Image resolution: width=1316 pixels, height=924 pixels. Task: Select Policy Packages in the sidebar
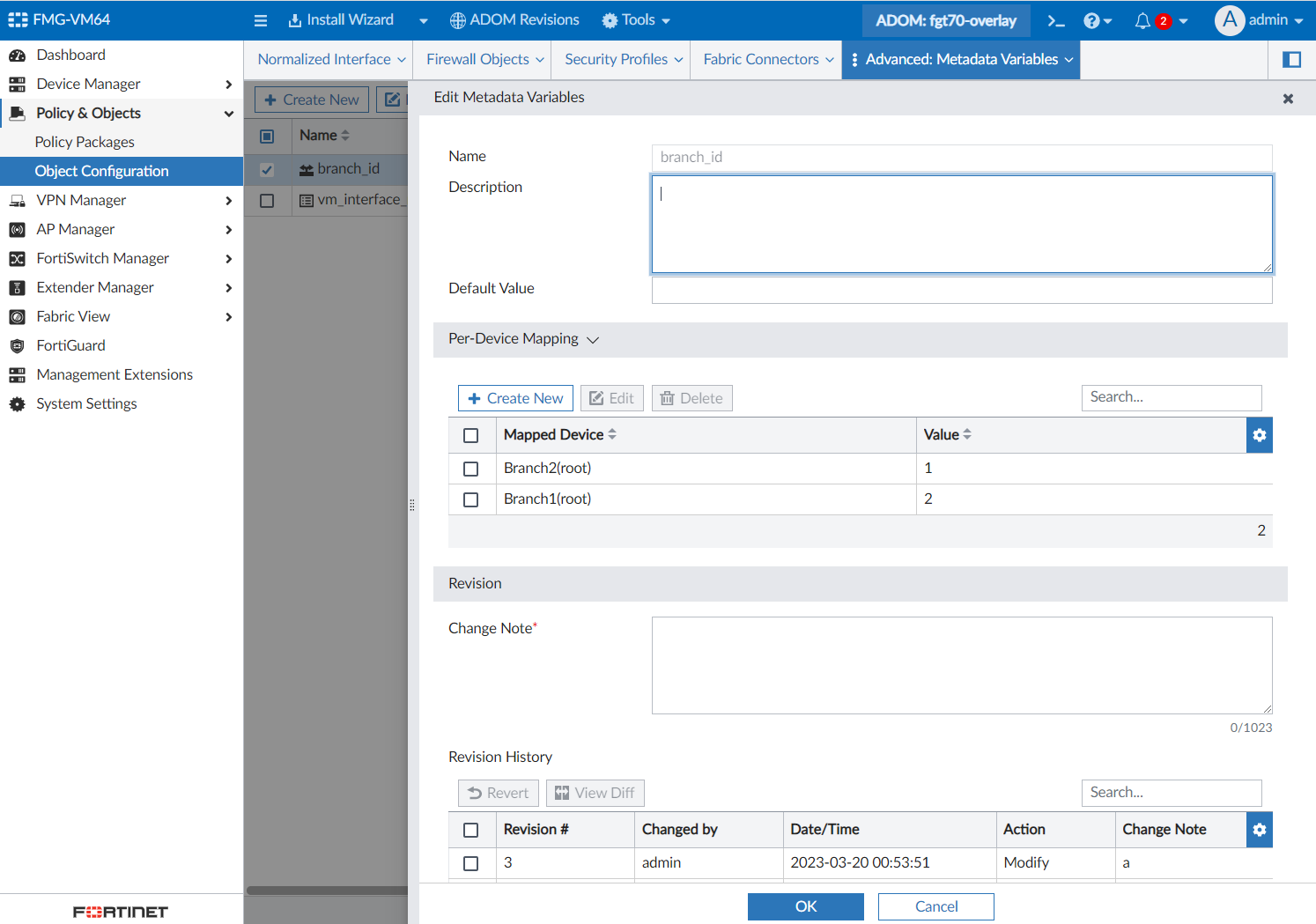click(x=85, y=142)
